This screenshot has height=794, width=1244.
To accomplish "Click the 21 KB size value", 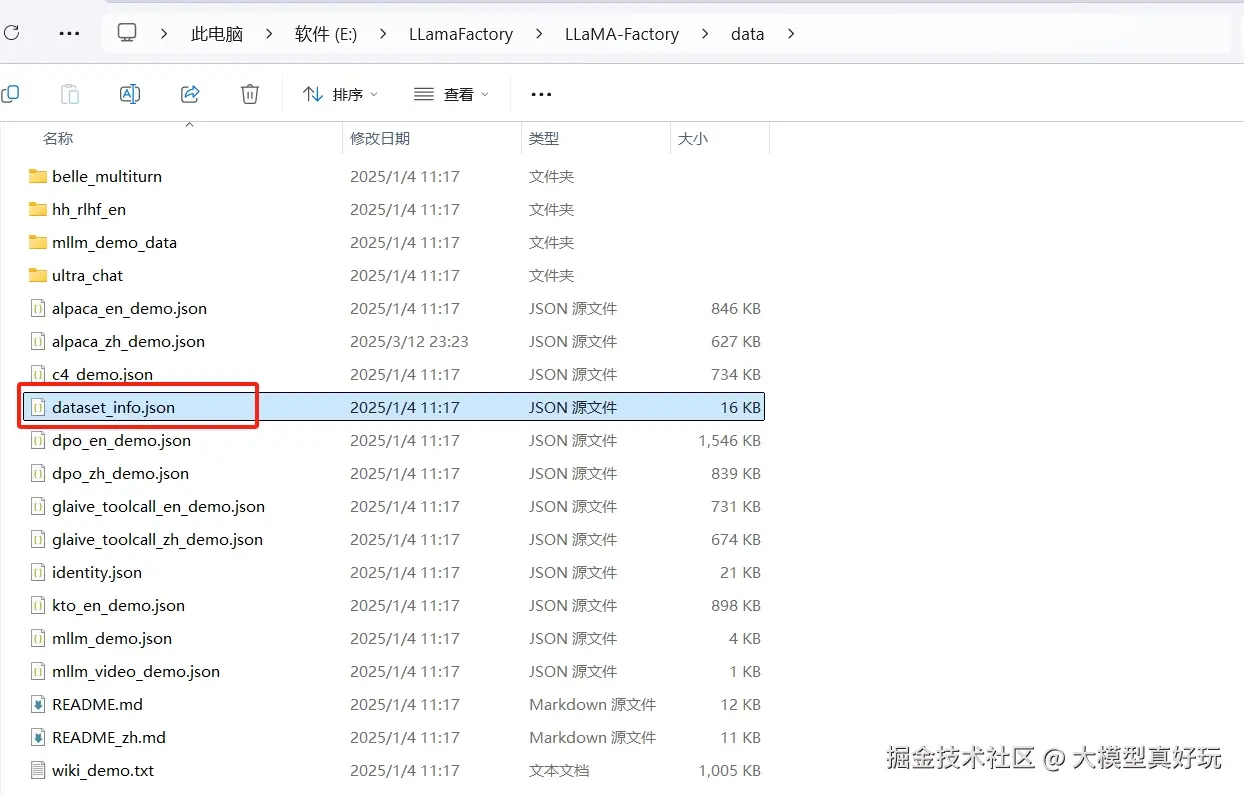I will click(x=740, y=572).
